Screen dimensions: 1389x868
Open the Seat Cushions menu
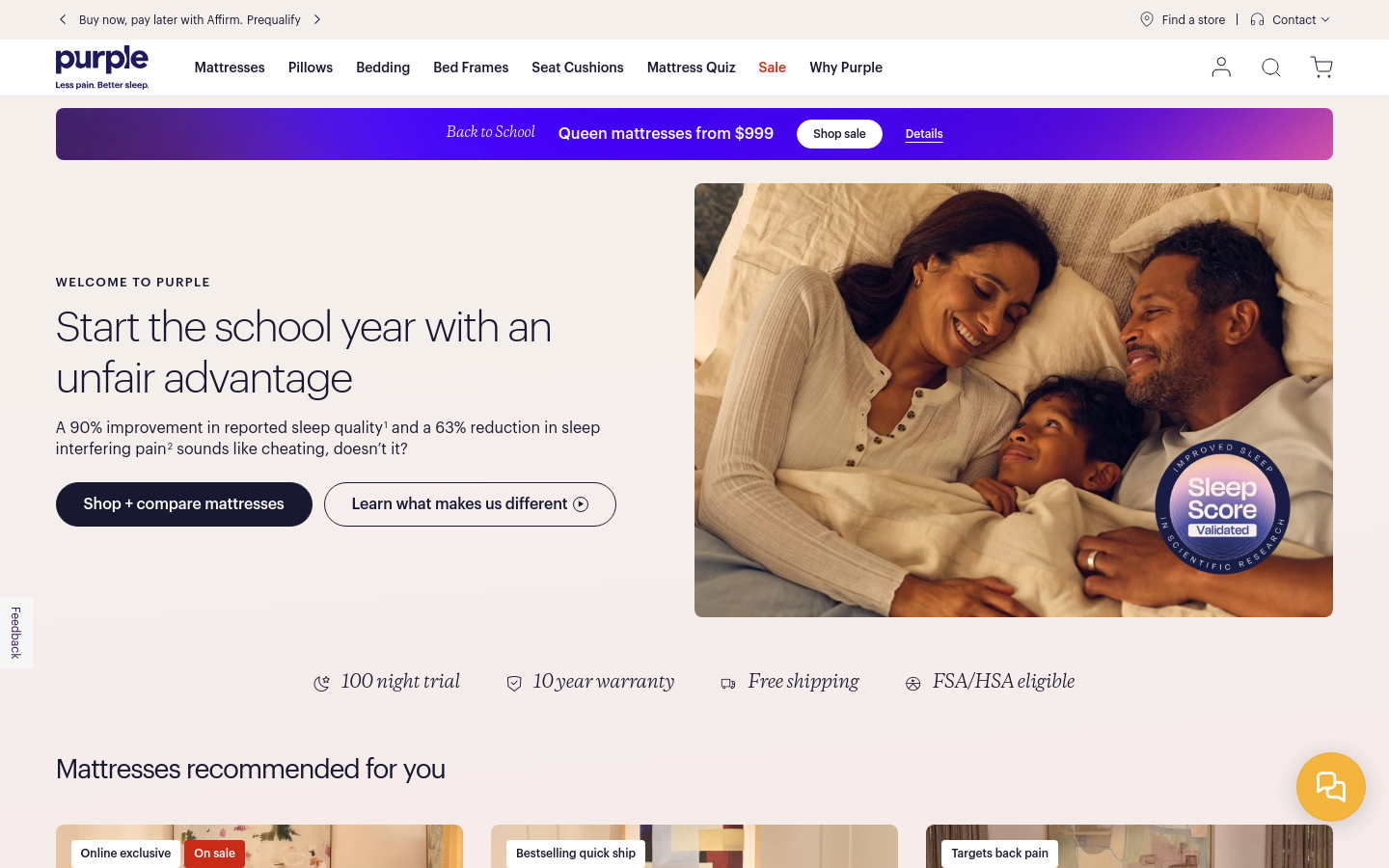tap(578, 68)
